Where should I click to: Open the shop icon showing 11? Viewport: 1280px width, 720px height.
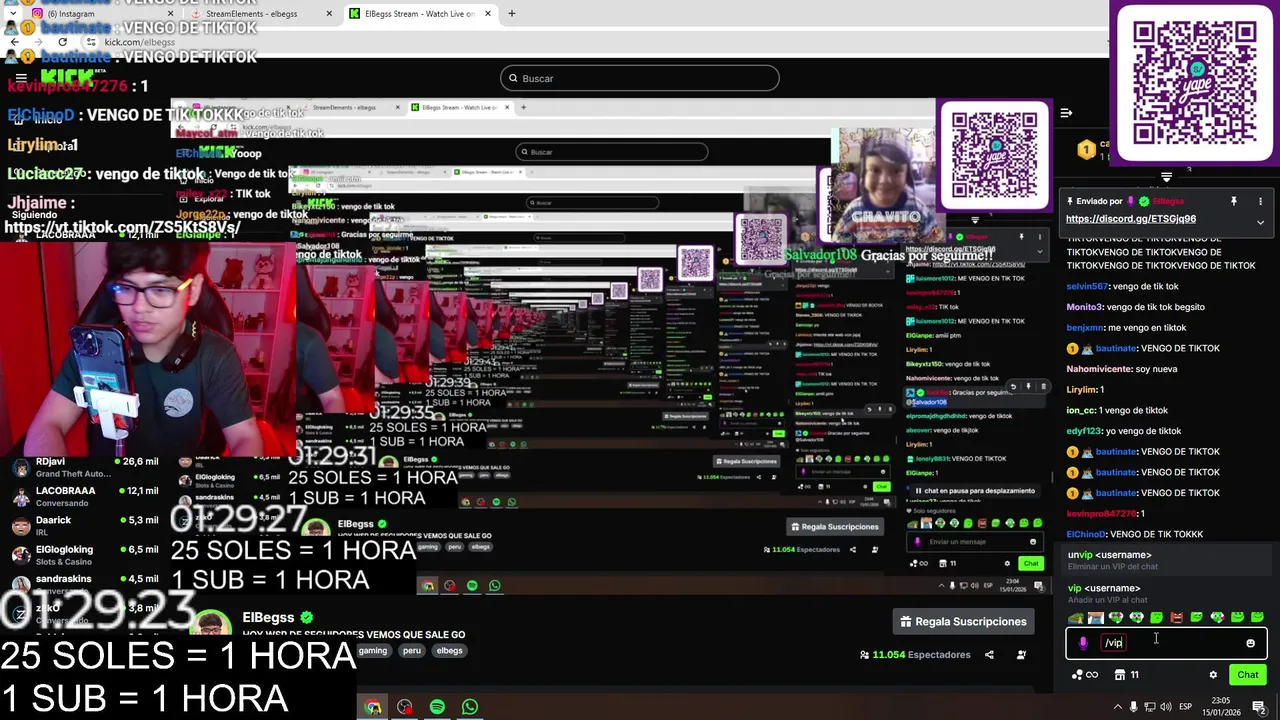[x=1126, y=675]
